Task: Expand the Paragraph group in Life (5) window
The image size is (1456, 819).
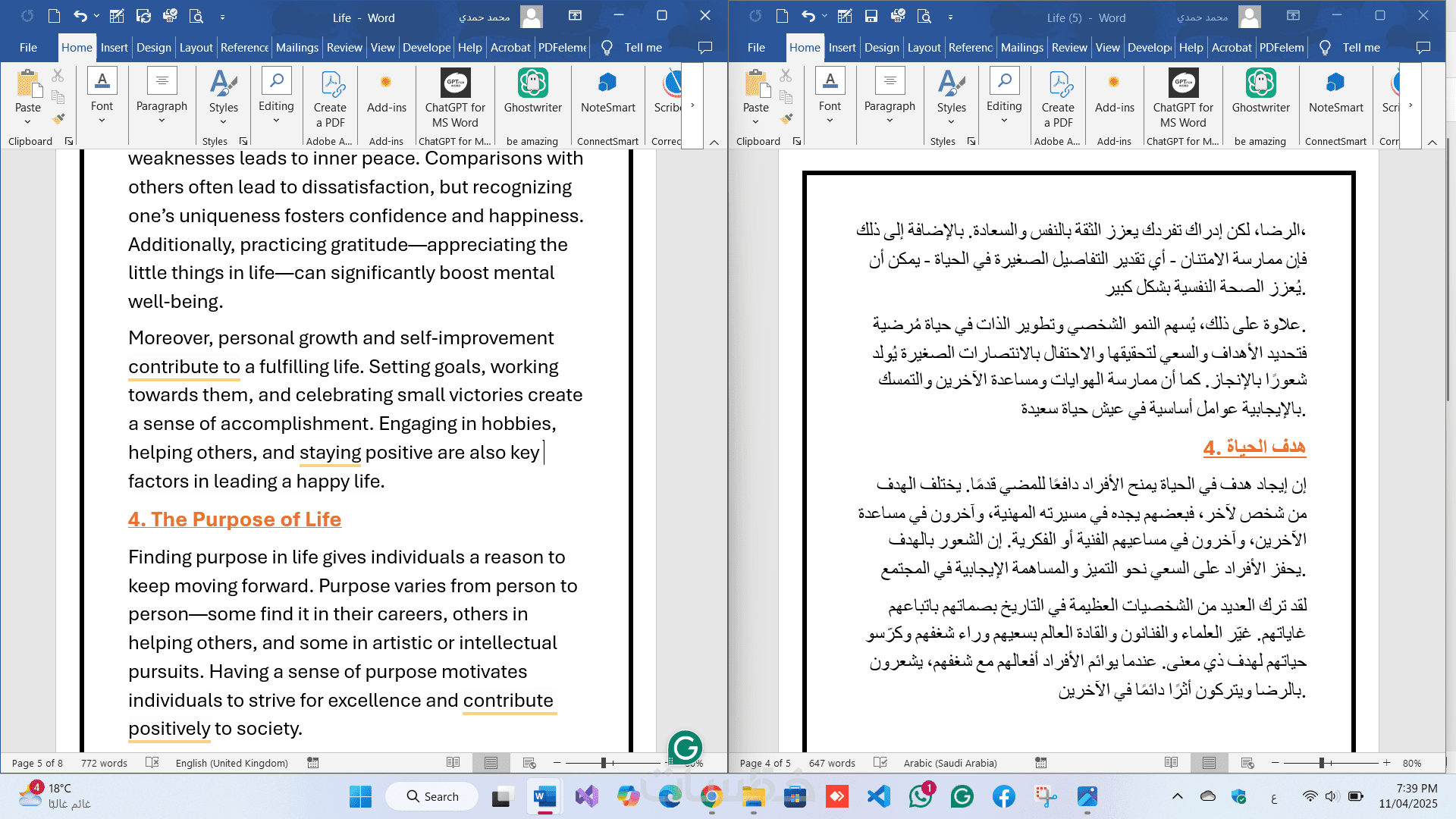Action: [890, 120]
